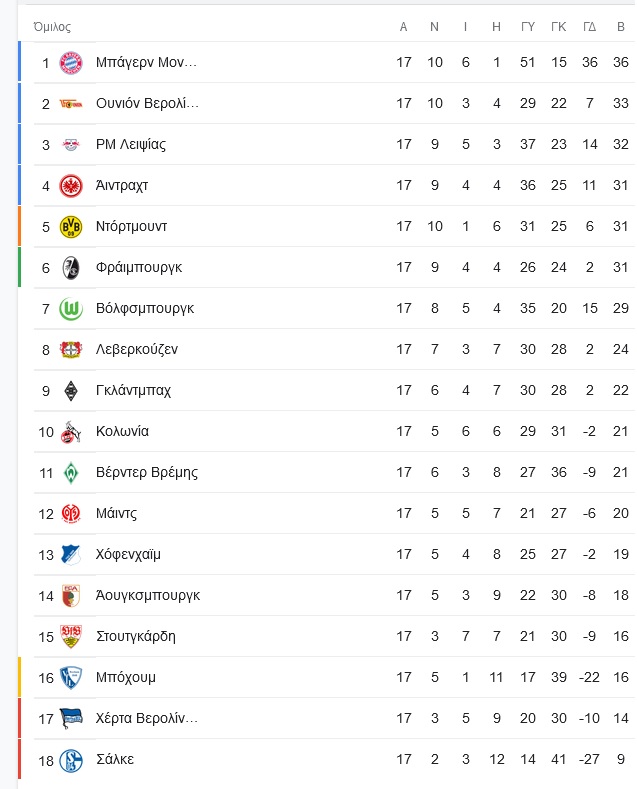637x789 pixels.
Task: Select the Άουγκσμπουργκ team name
Action: [x=148, y=595]
